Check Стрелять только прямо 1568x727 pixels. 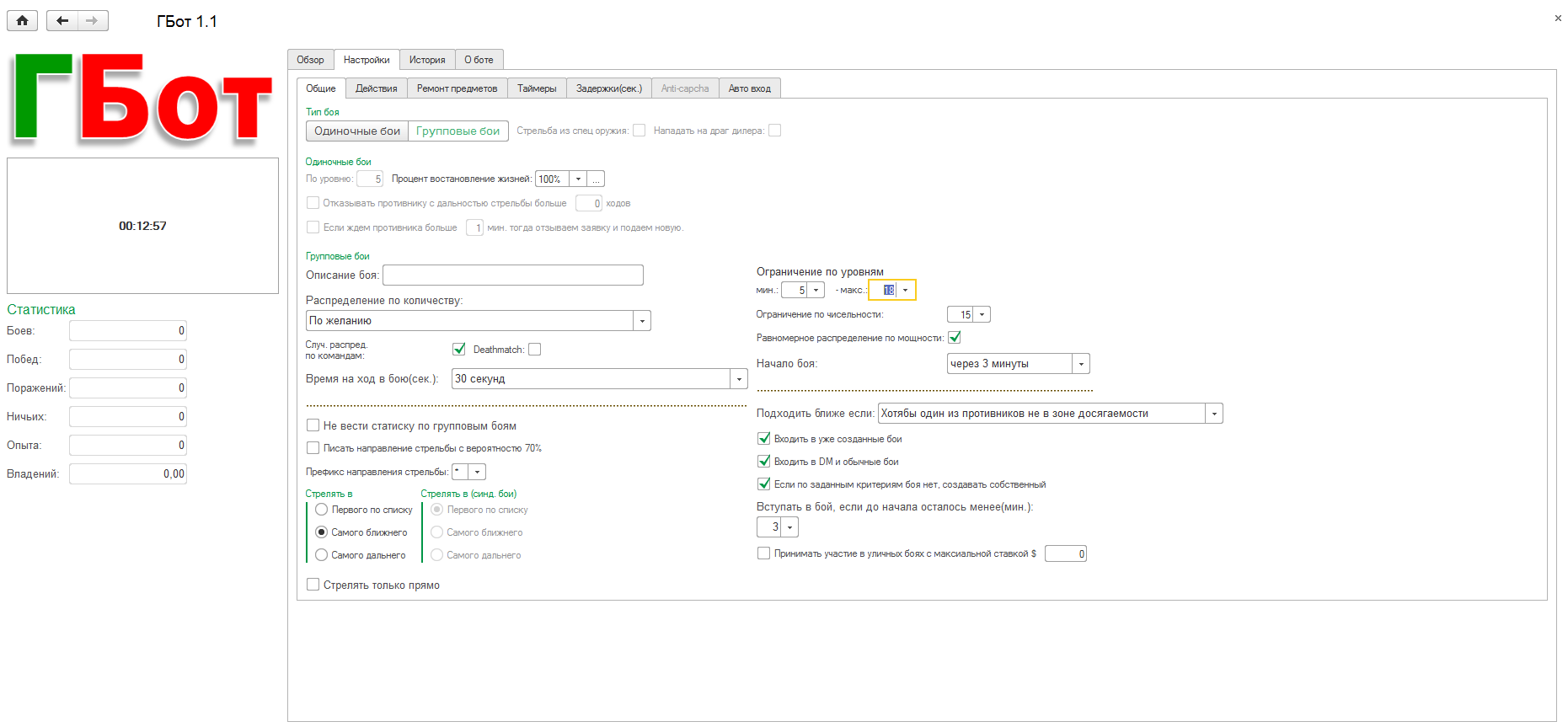(313, 585)
